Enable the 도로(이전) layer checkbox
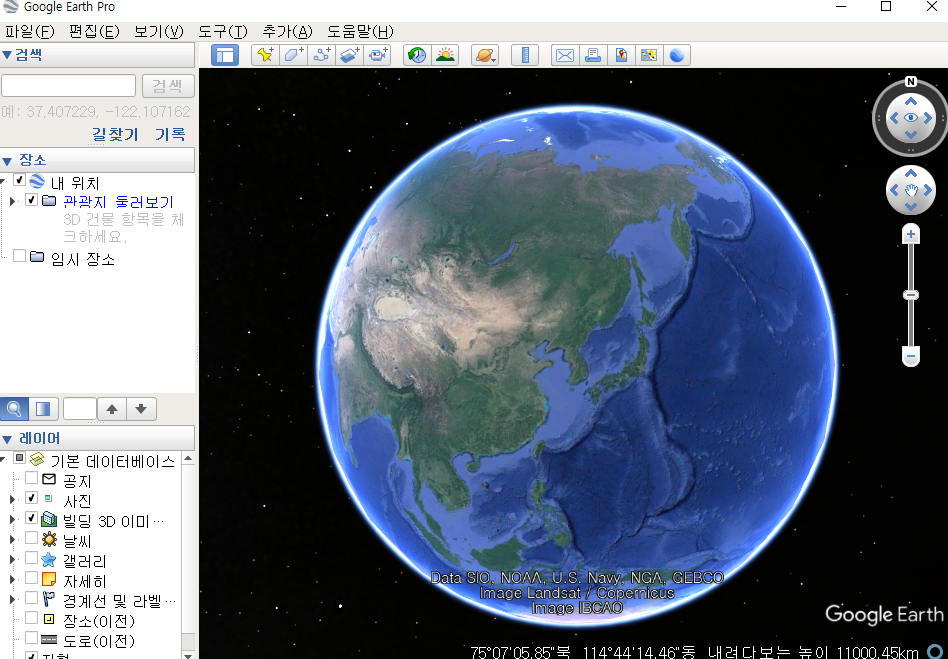948x659 pixels. point(31,638)
